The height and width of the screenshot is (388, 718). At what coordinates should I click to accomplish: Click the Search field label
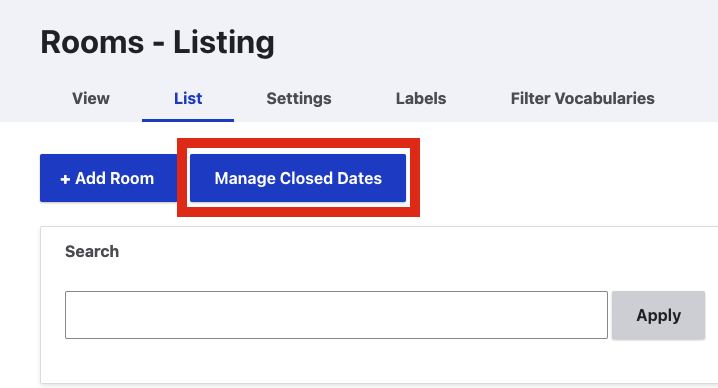tap(92, 251)
